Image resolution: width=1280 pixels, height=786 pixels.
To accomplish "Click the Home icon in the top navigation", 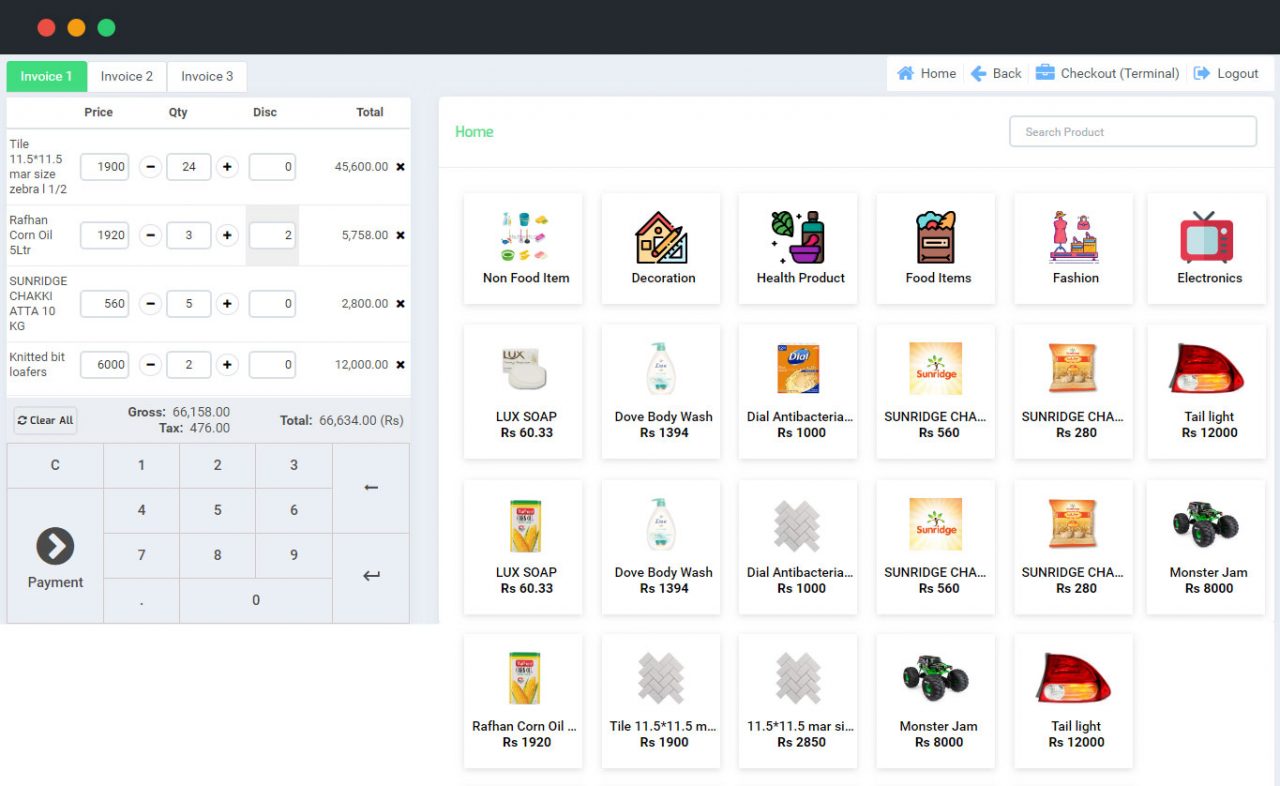I will tap(908, 73).
